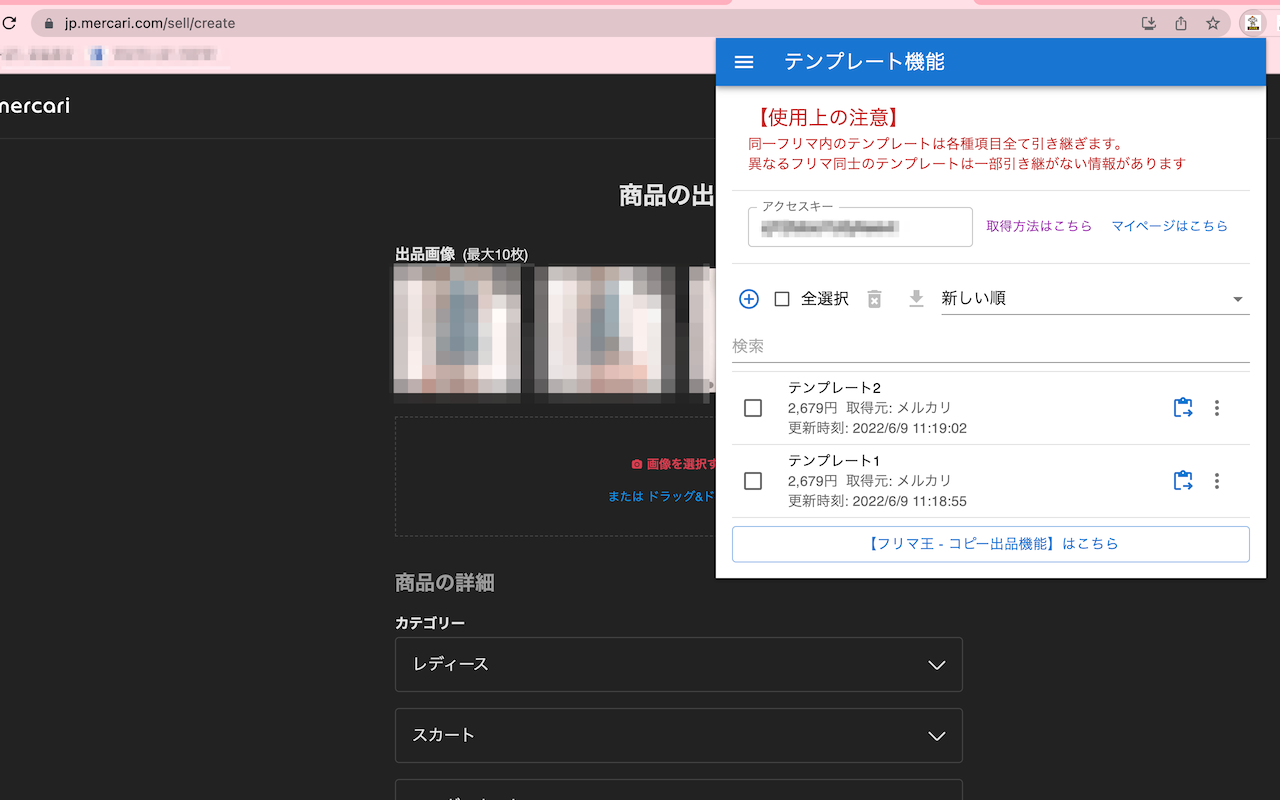Click the 更新時刻: 2022/6/9 11:18:55 timestamp

(877, 501)
